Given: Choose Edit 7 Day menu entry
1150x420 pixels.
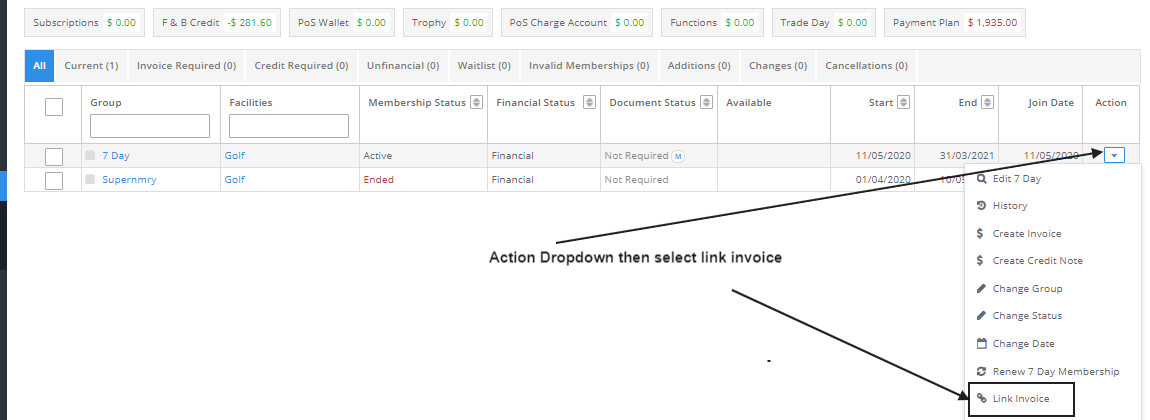Looking at the screenshot, I should [x=1017, y=178].
